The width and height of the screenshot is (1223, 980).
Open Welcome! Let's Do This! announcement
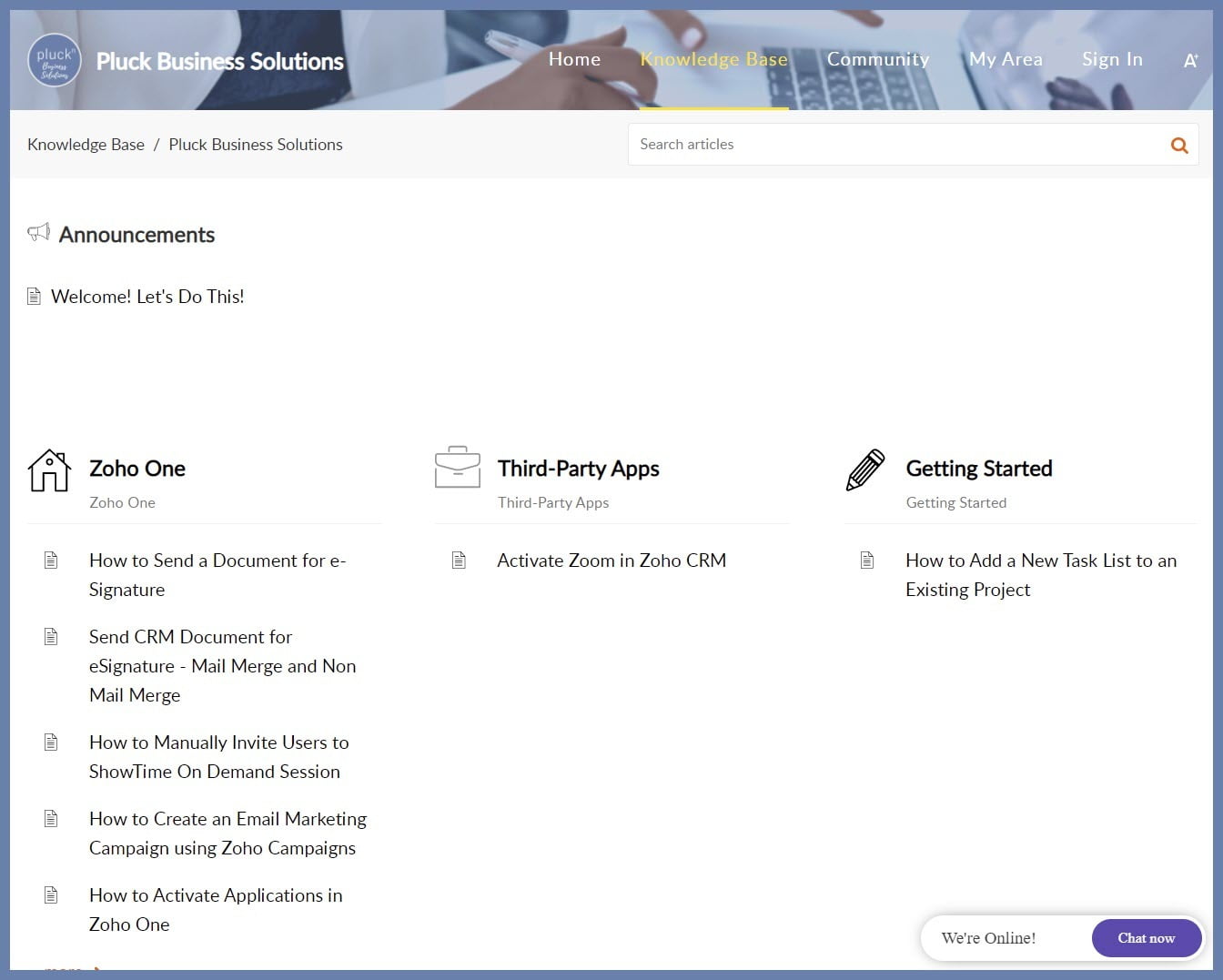[147, 297]
